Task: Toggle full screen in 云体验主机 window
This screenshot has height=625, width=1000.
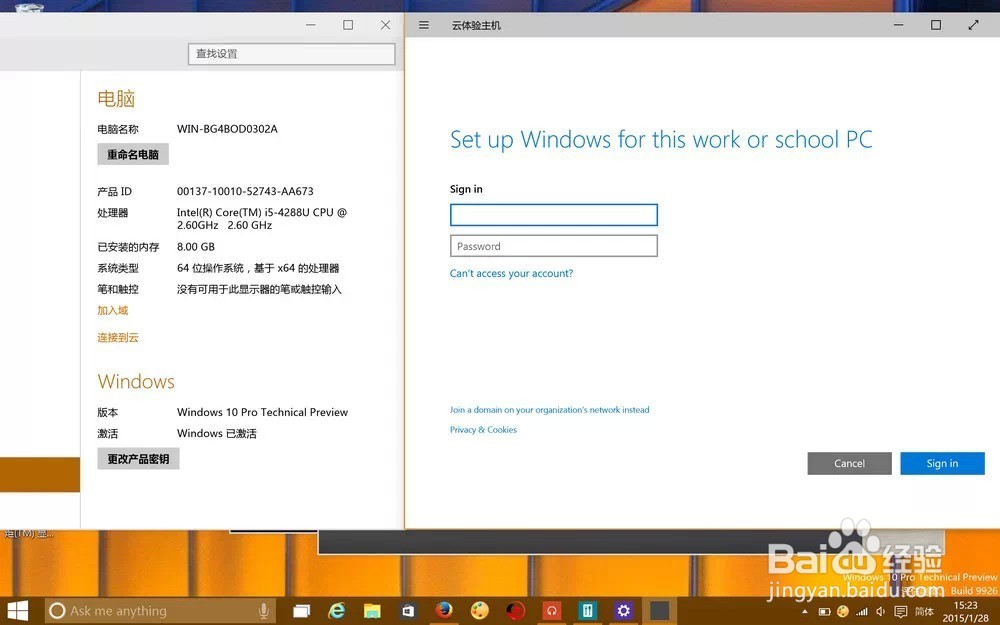Action: tap(973, 25)
